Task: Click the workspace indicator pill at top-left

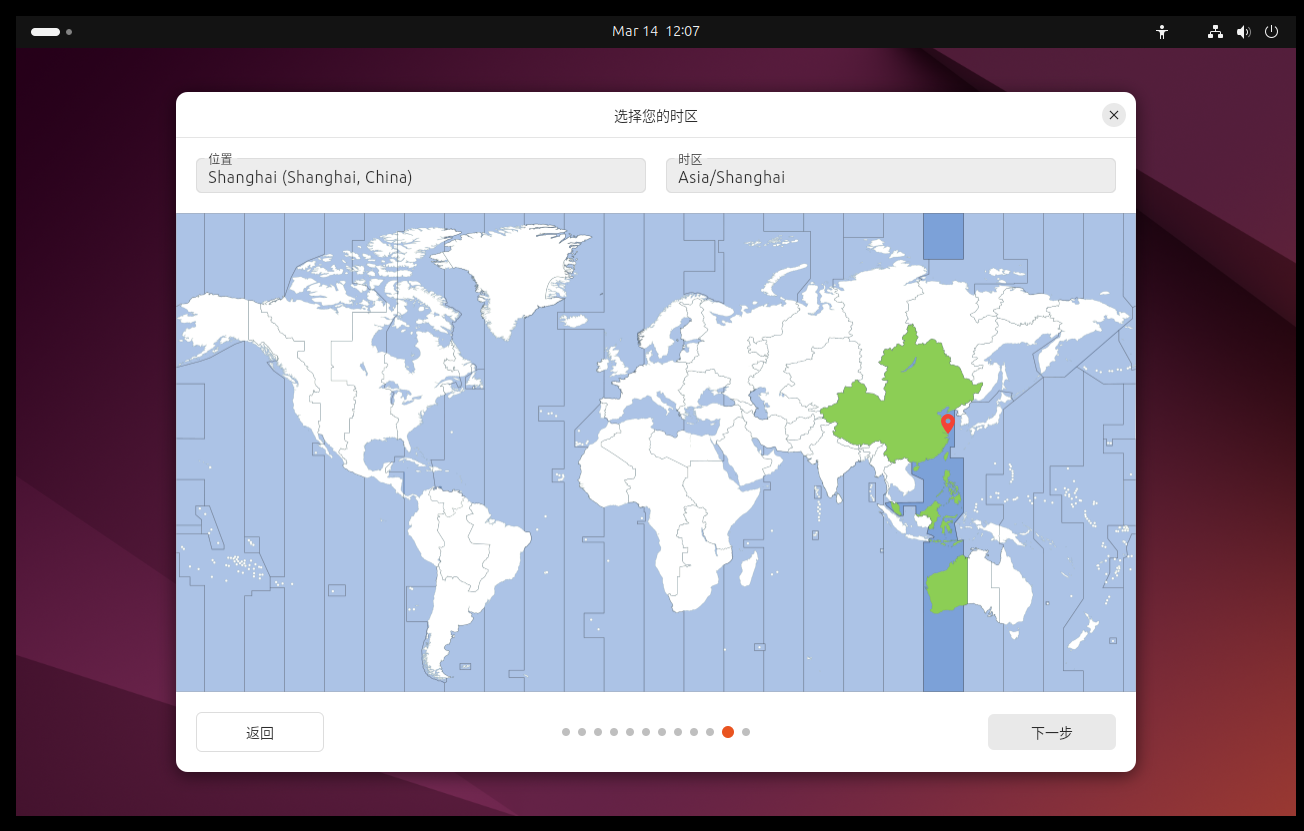Action: click(46, 32)
